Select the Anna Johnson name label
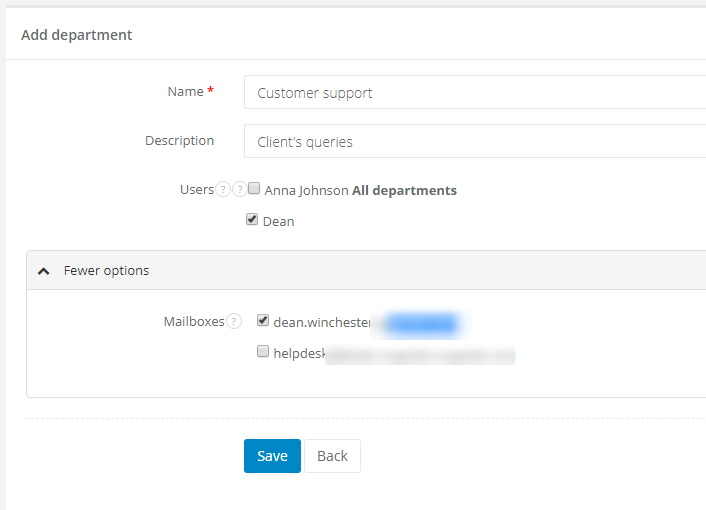Image resolution: width=706 pixels, height=510 pixels. point(306,190)
